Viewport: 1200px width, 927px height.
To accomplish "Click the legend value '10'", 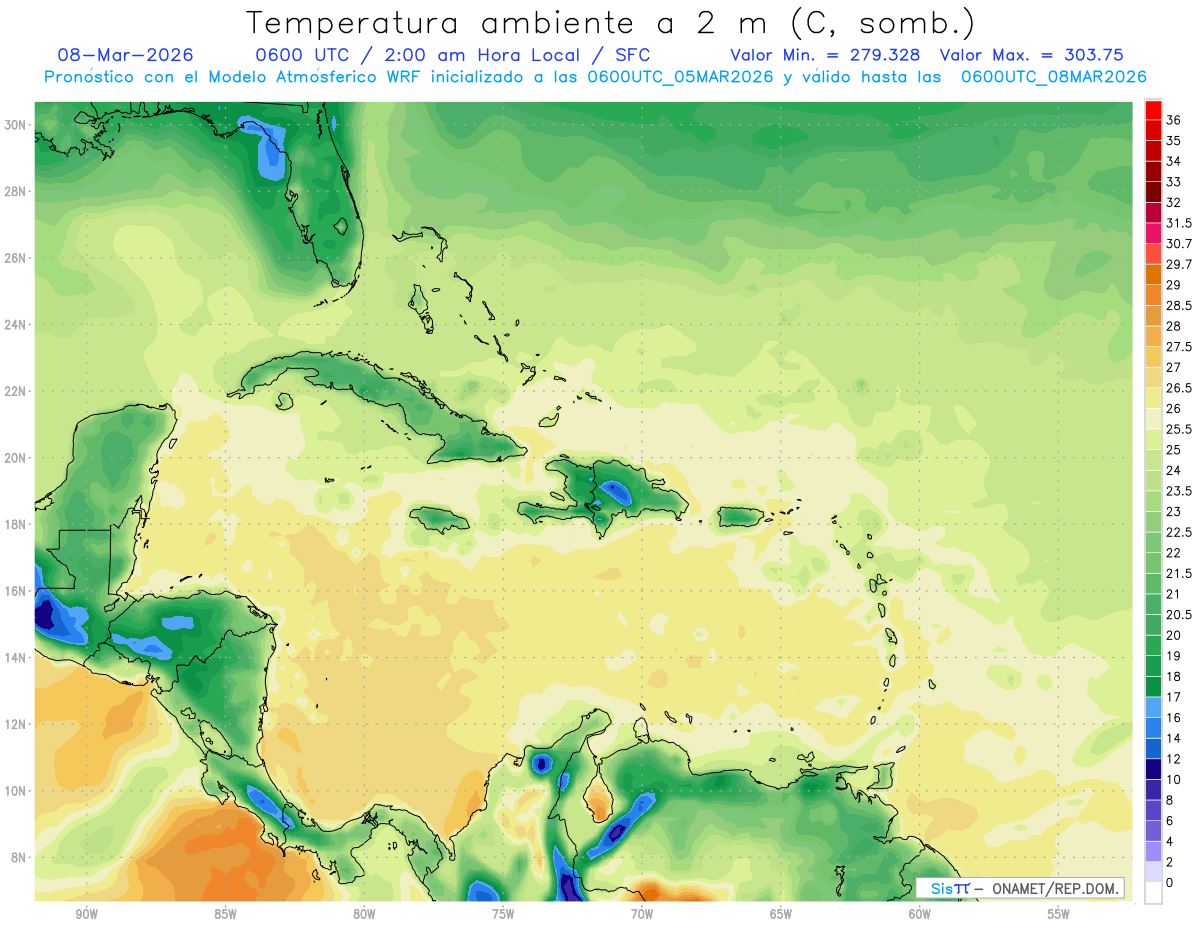I will 1174,779.
